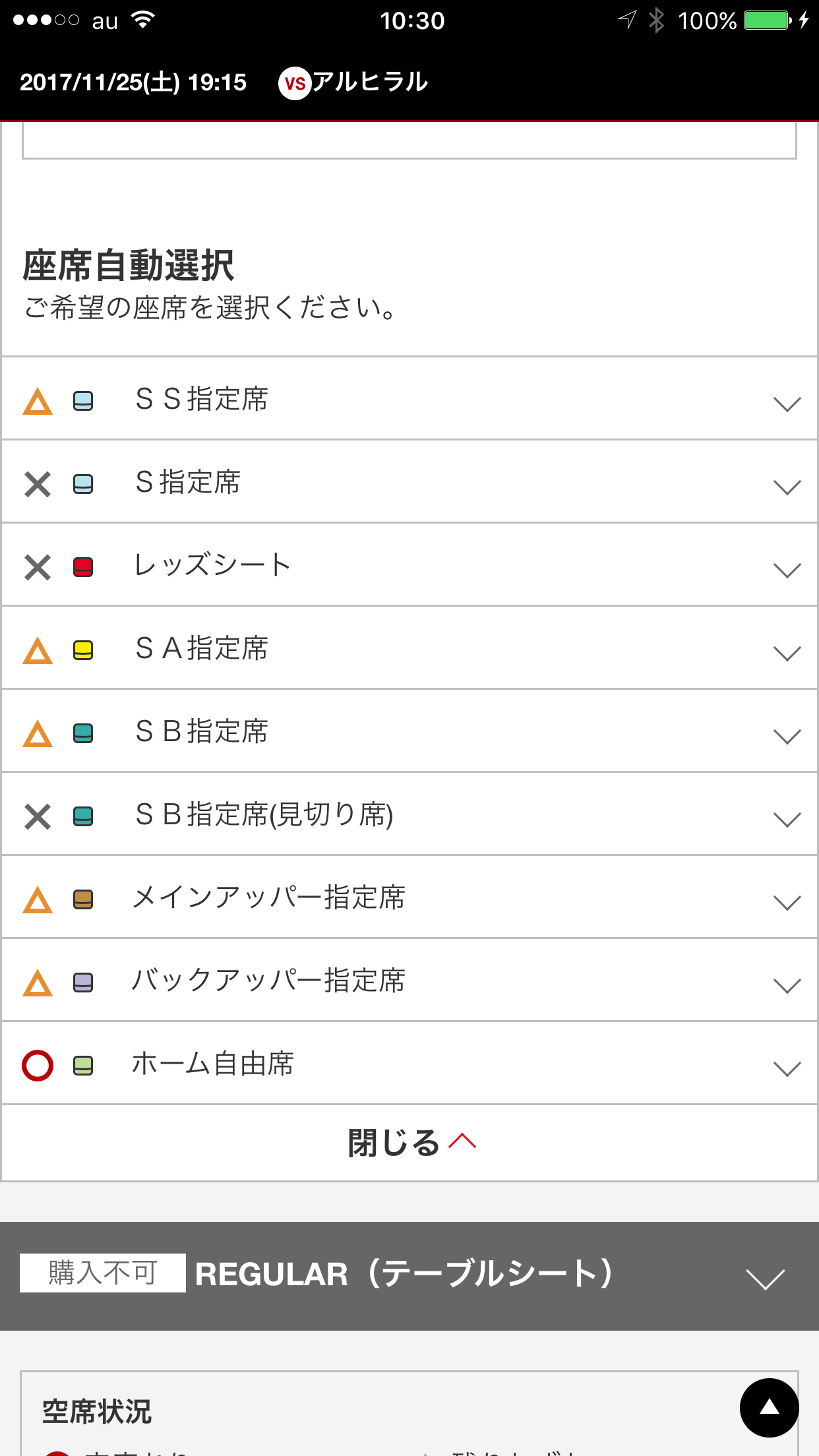819x1456 pixels.
Task: Click the yellow ＳＡ指定席 seat swatch
Action: (83, 650)
